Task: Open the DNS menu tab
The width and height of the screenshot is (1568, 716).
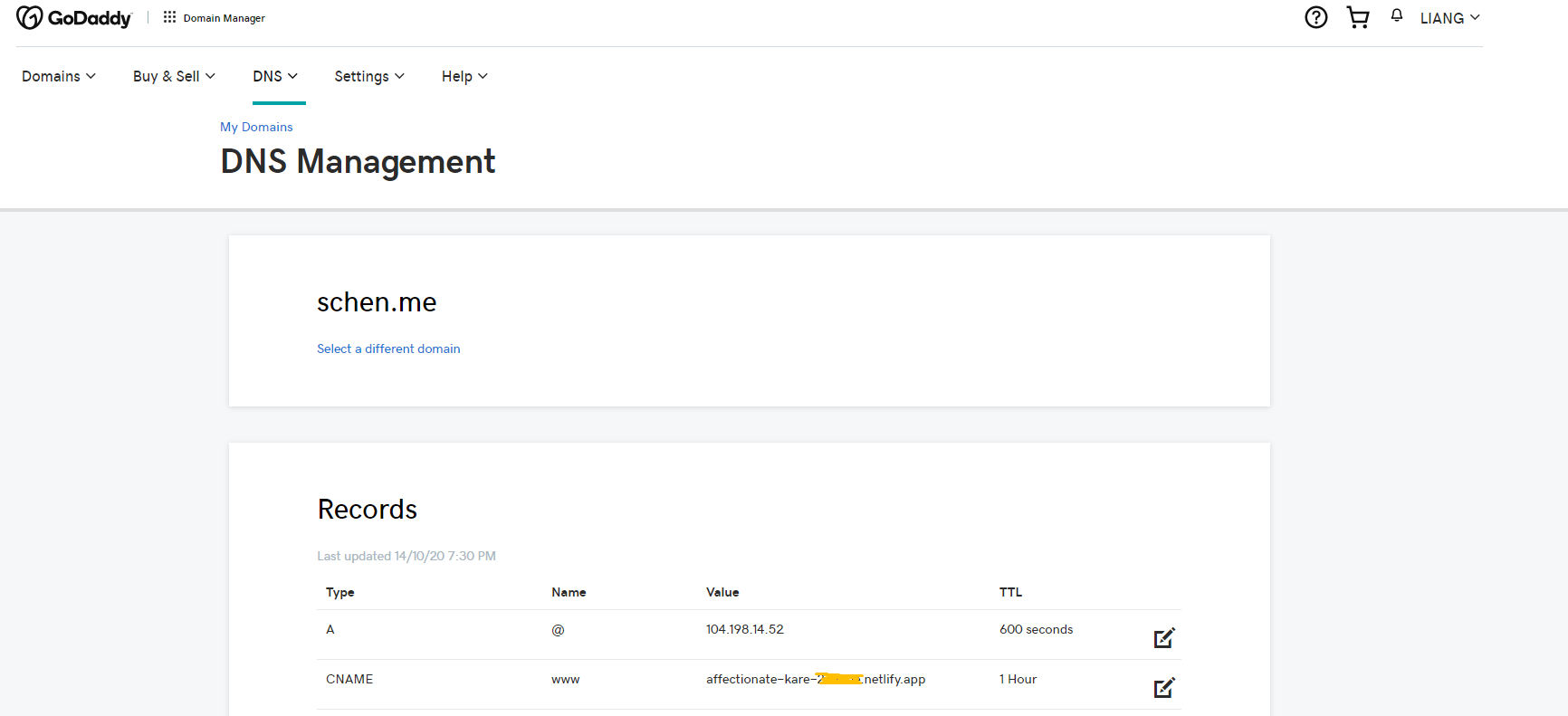Action: tap(275, 76)
